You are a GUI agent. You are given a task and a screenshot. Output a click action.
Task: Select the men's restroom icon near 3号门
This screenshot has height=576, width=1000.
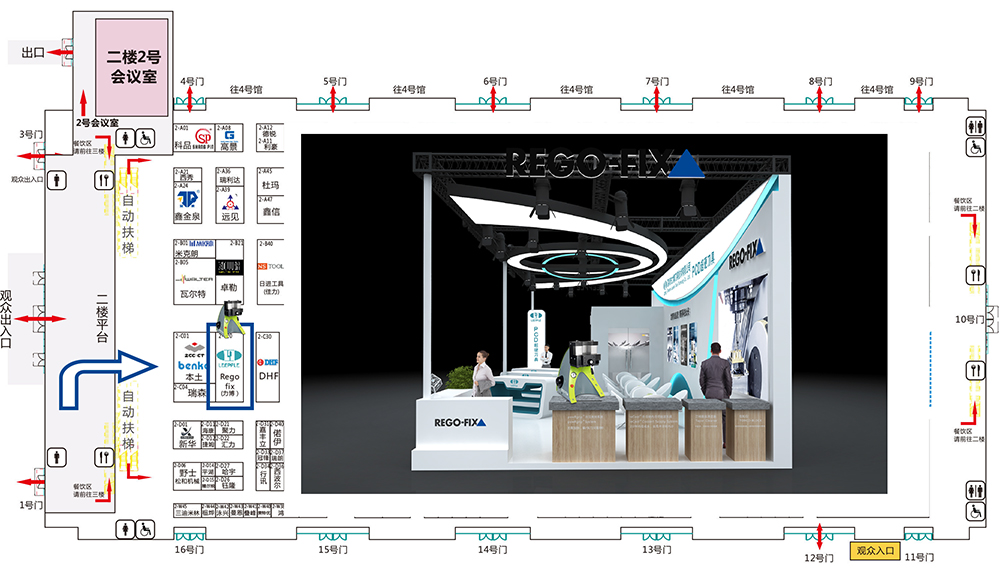[x=57, y=181]
